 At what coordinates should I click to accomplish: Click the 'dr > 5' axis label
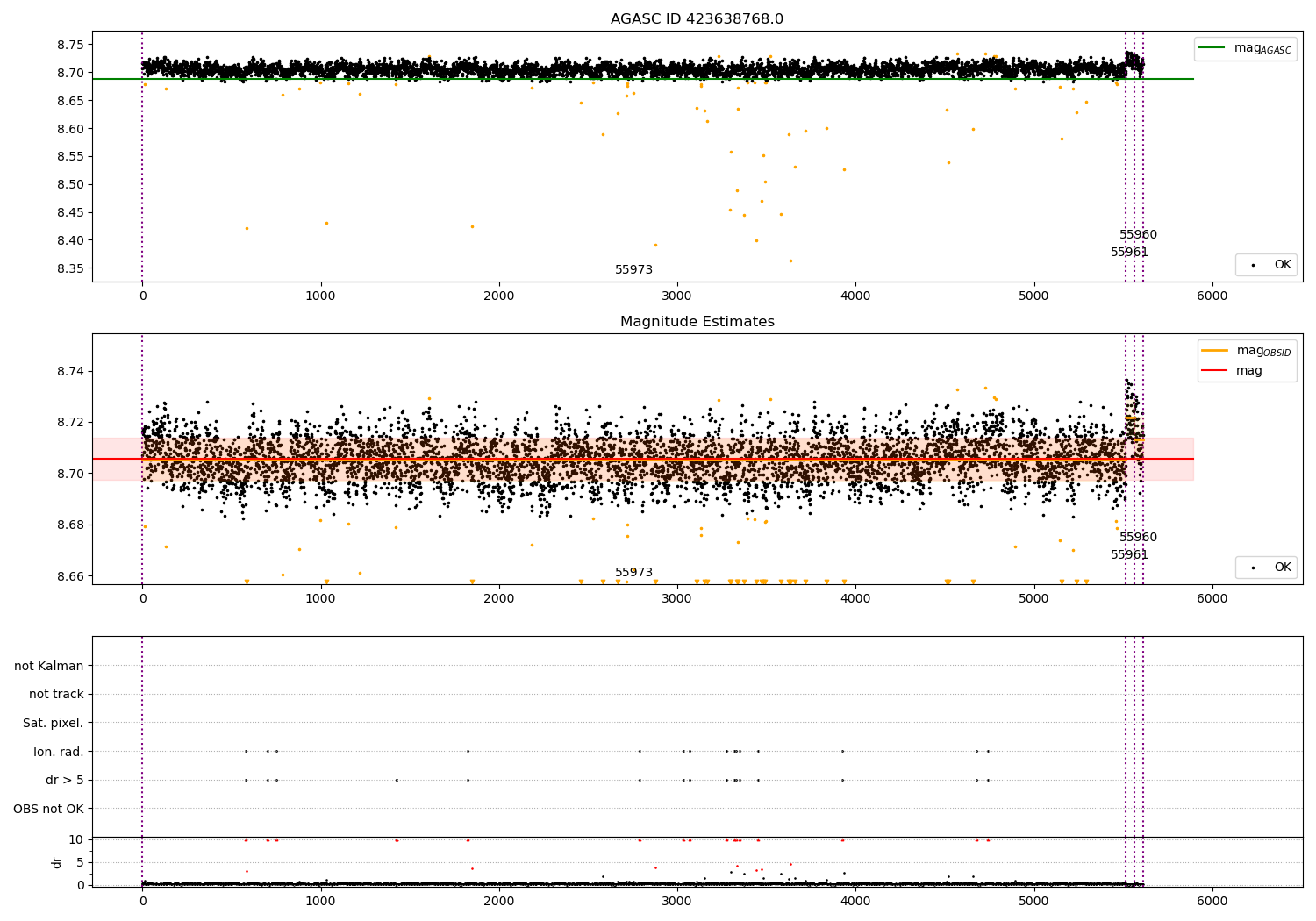tap(65, 780)
